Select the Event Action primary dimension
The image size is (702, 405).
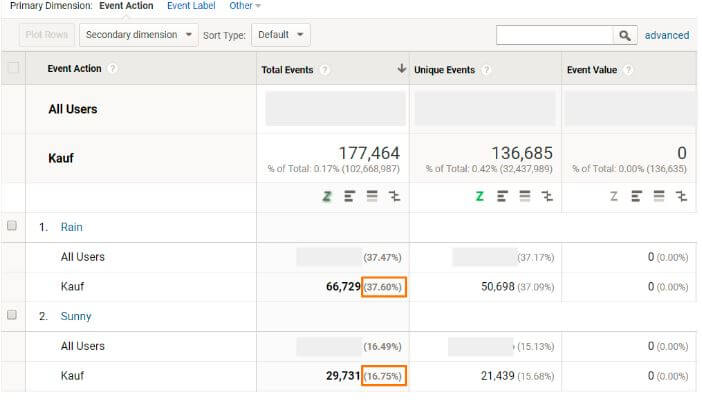126,6
